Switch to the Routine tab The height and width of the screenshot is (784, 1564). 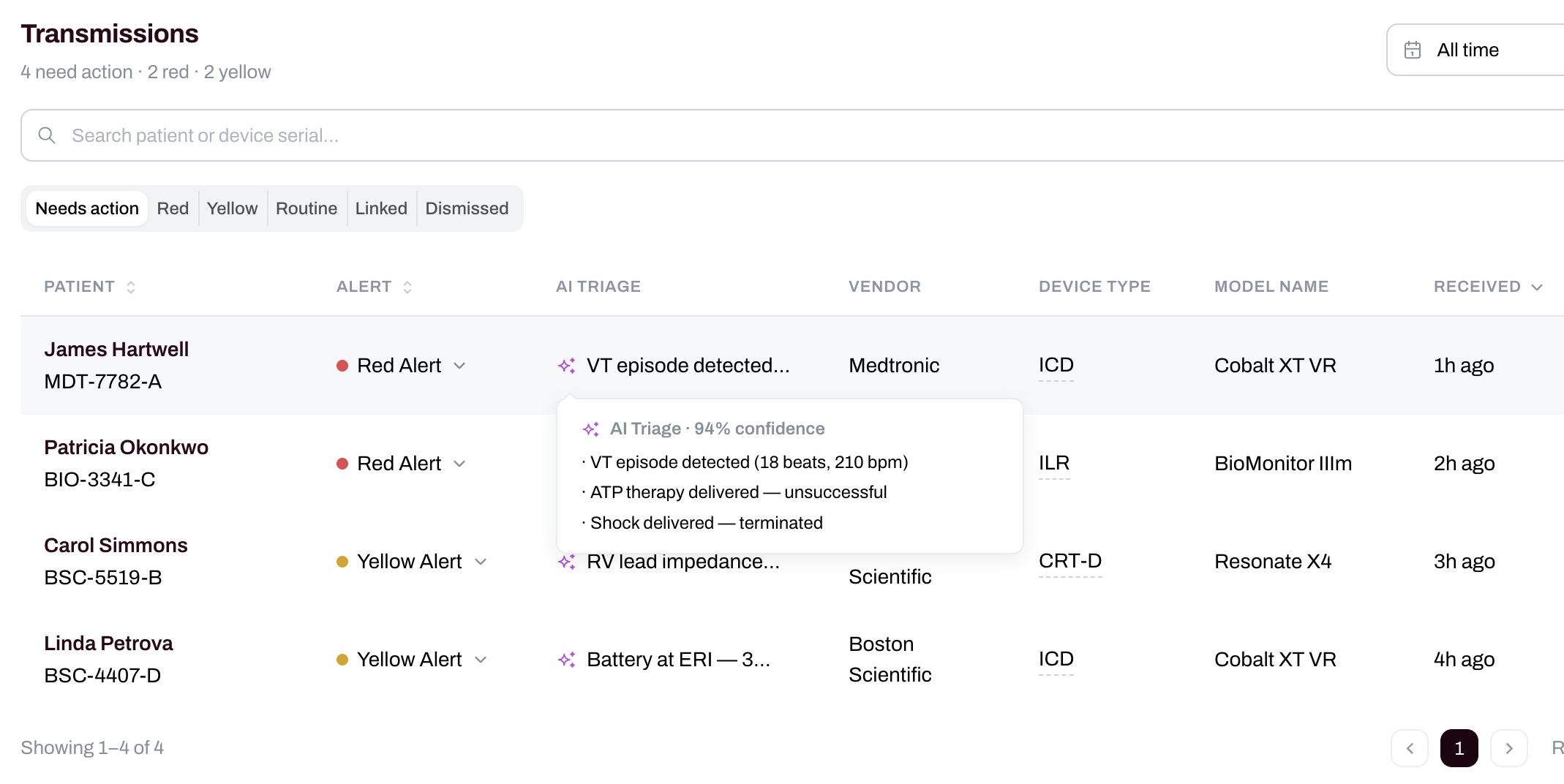click(307, 208)
